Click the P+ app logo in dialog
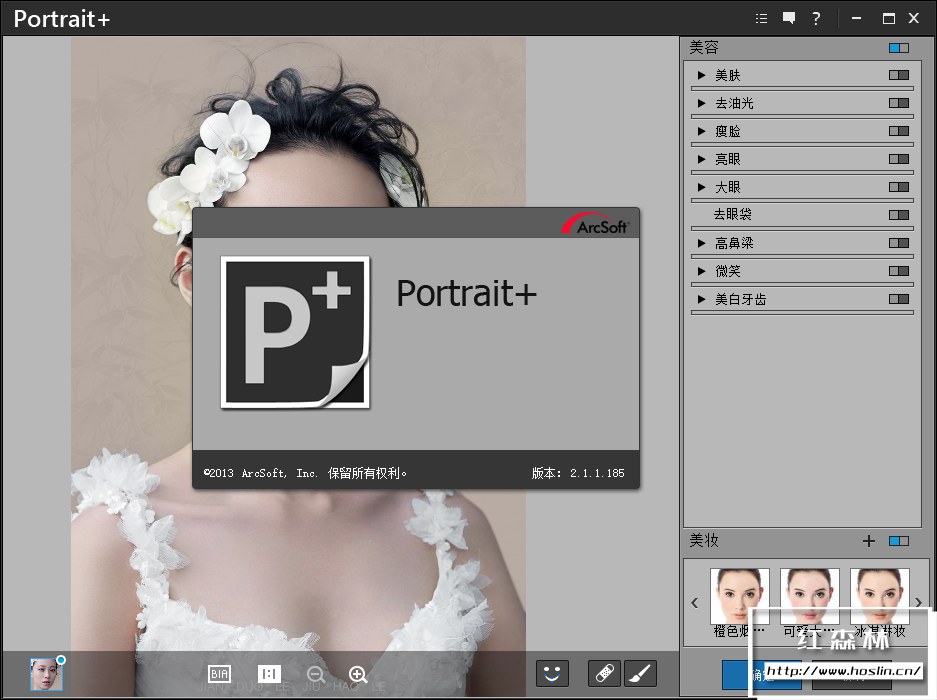Image resolution: width=937 pixels, height=700 pixels. click(295, 332)
